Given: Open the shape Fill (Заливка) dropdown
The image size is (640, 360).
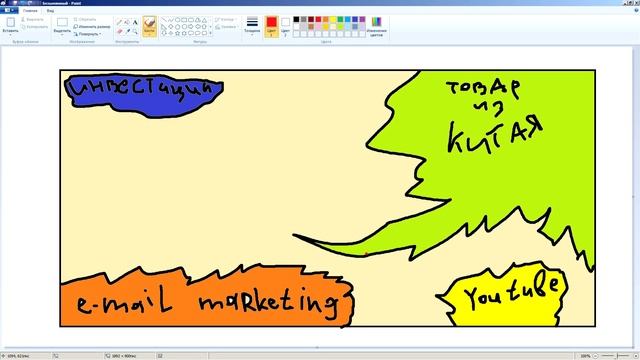Looking at the screenshot, I should 227,27.
